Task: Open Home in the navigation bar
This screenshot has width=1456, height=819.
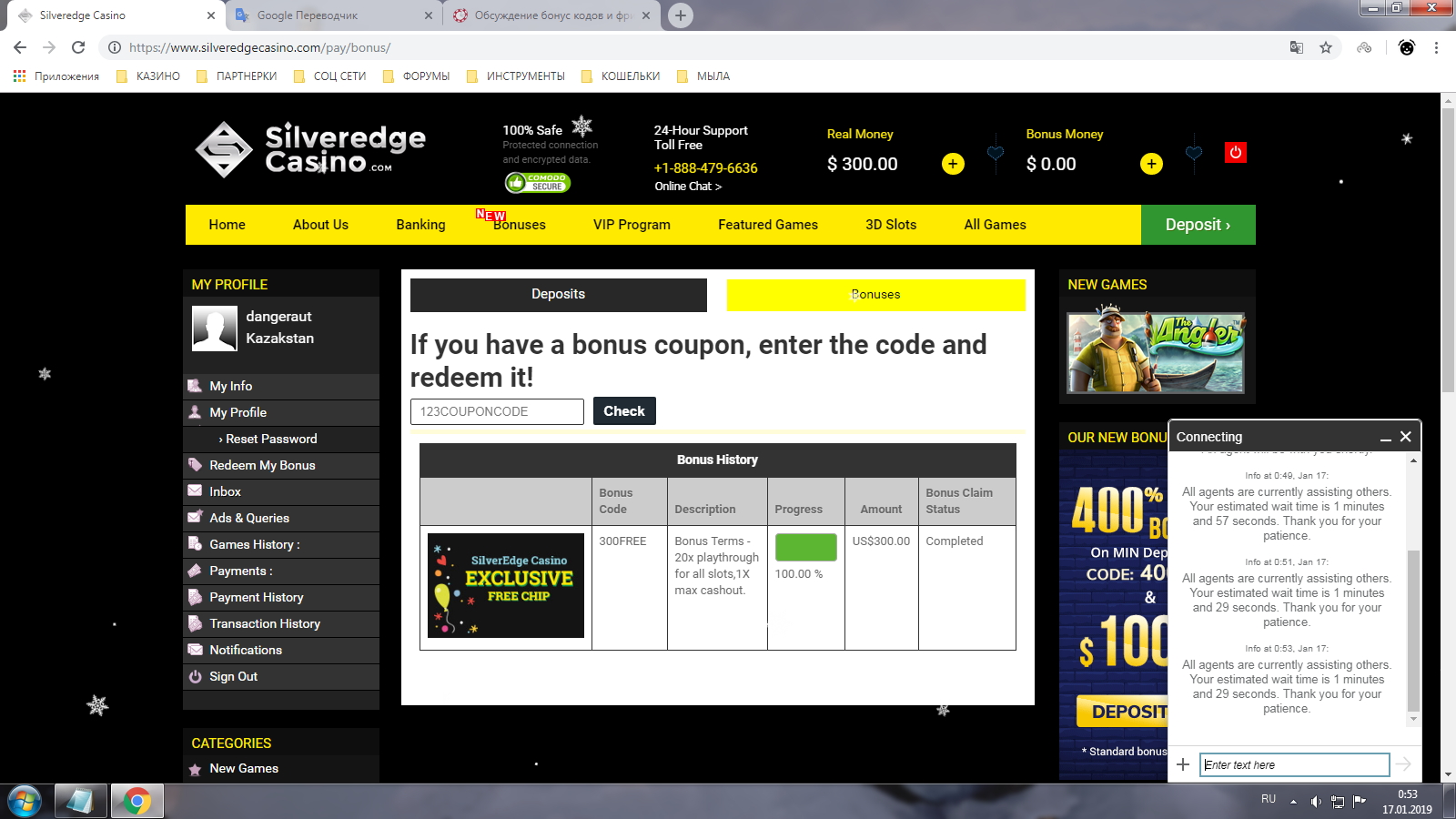Action: [x=227, y=225]
